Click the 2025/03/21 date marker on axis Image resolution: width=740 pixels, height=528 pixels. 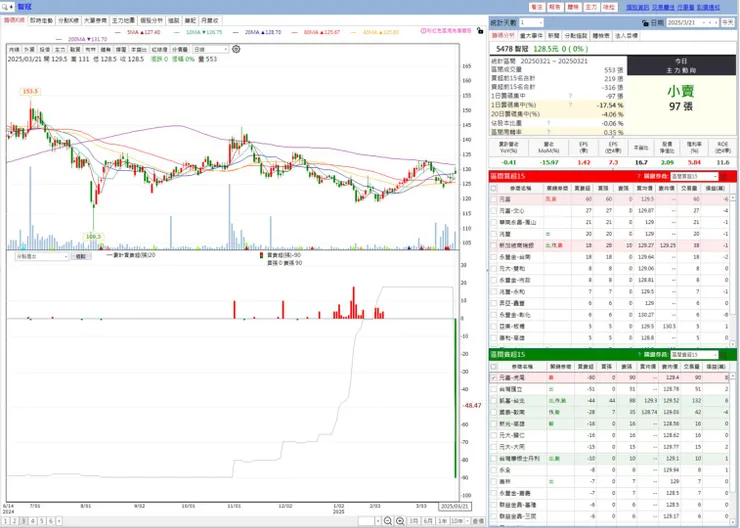tap(454, 506)
